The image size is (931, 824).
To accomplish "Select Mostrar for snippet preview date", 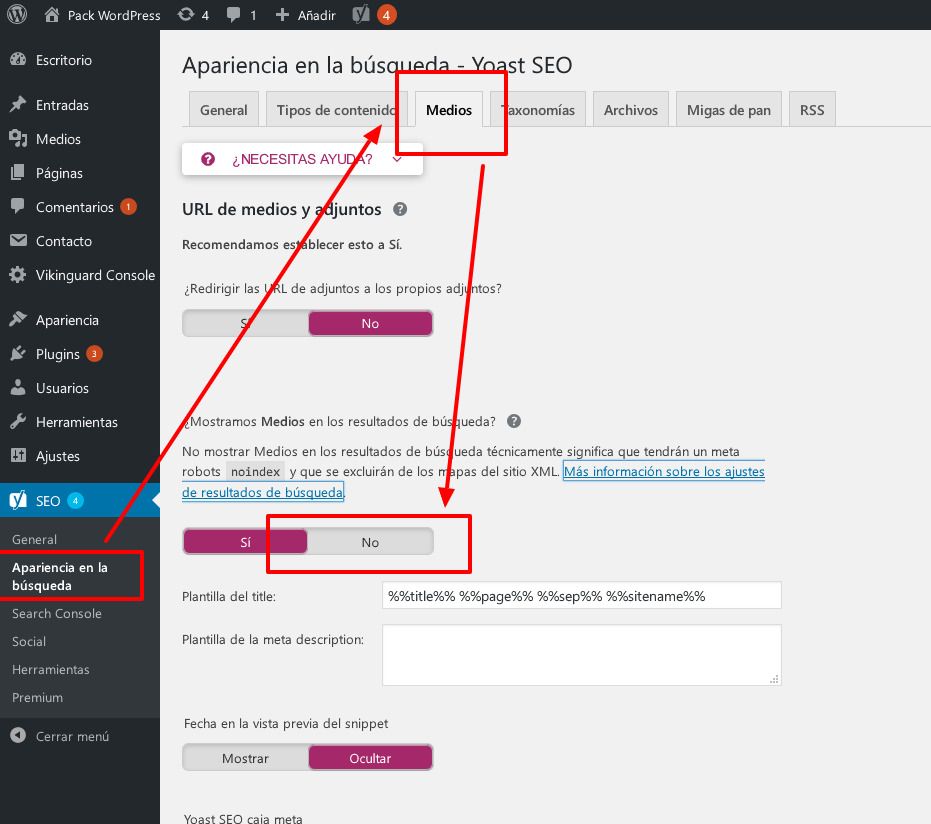I will 245,758.
